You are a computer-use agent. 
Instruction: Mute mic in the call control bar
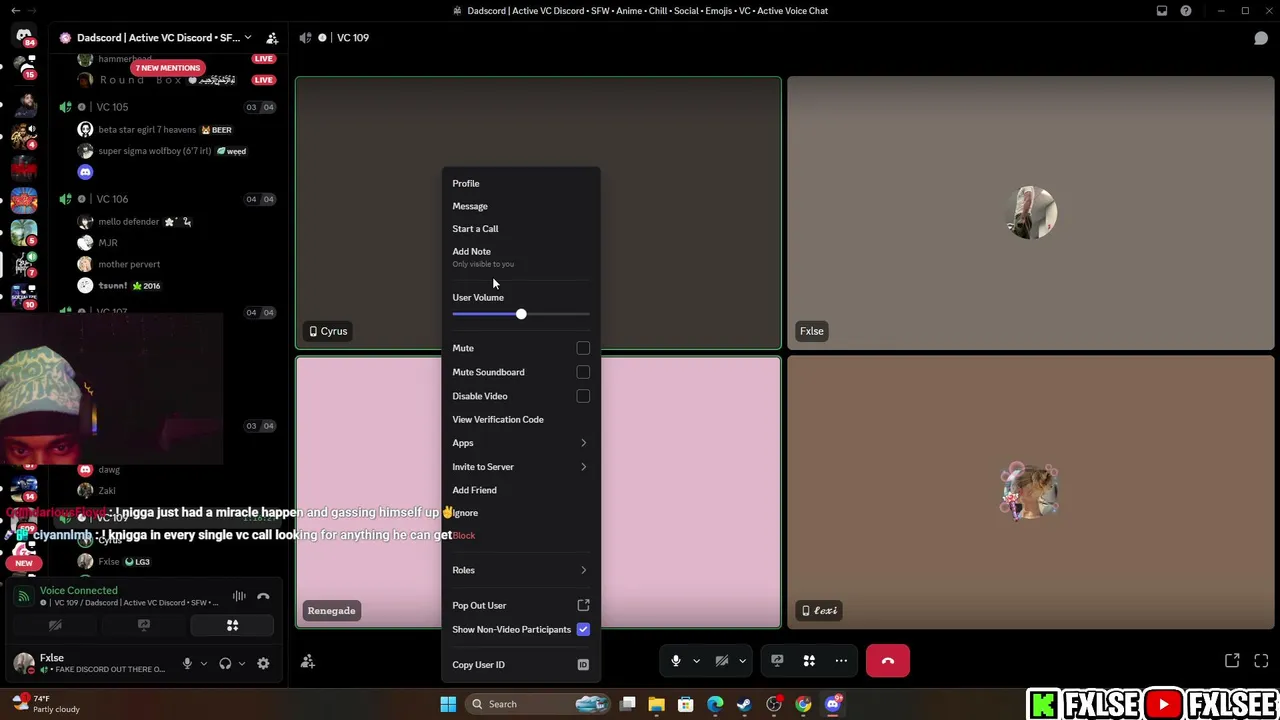(676, 661)
